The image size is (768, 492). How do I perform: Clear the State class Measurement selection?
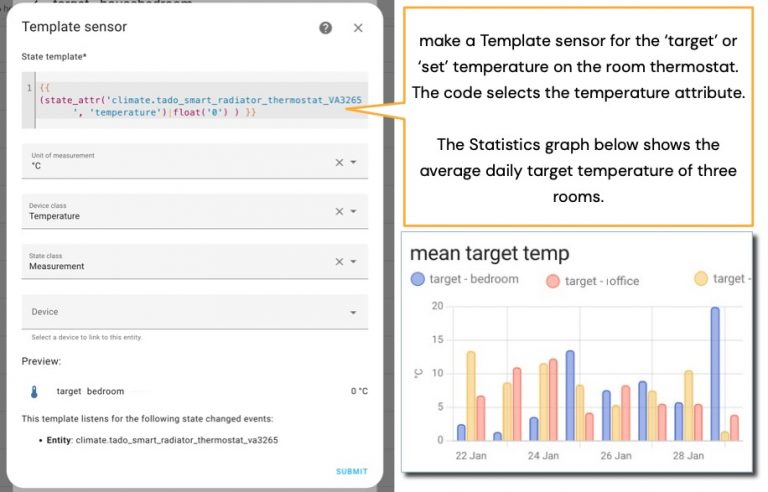pos(339,262)
